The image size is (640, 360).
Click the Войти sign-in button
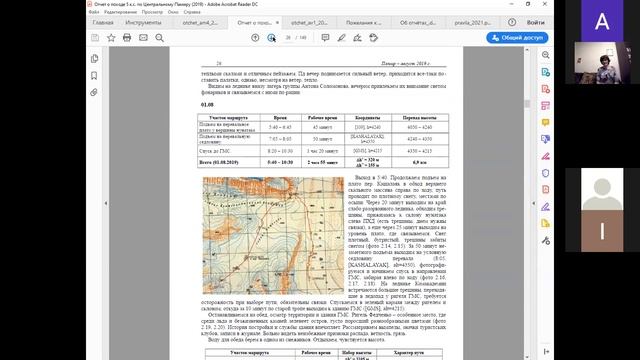coord(536,22)
